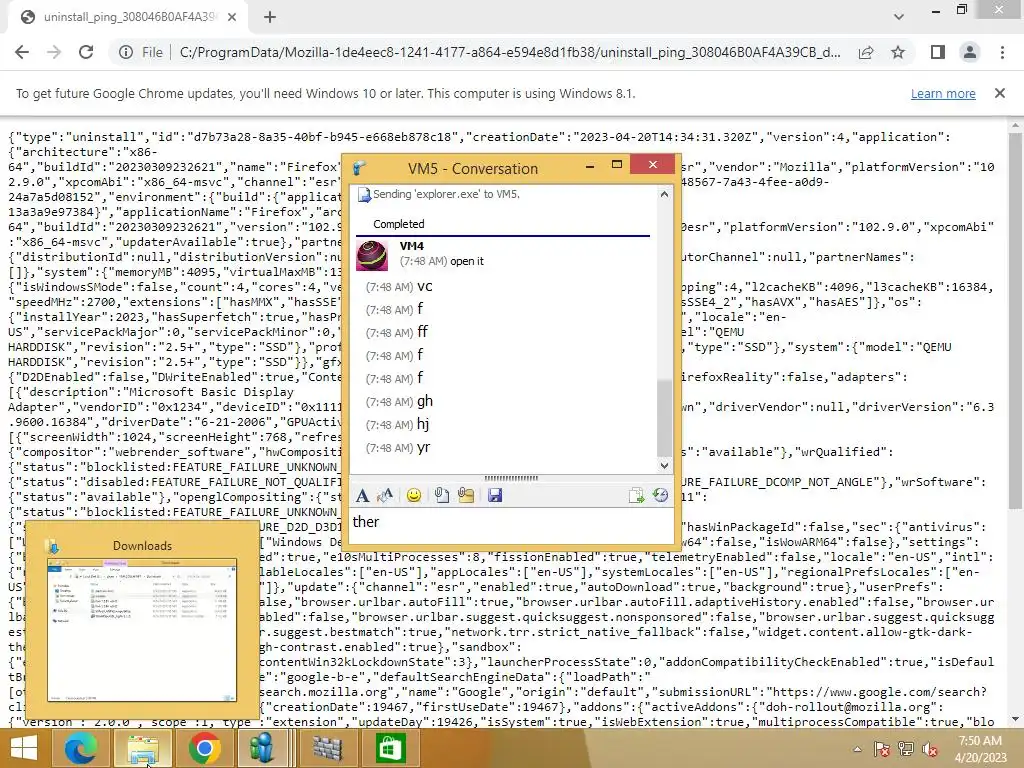This screenshot has height=768, width=1024.
Task: Click the 'open it' message from VM4
Action: click(467, 261)
